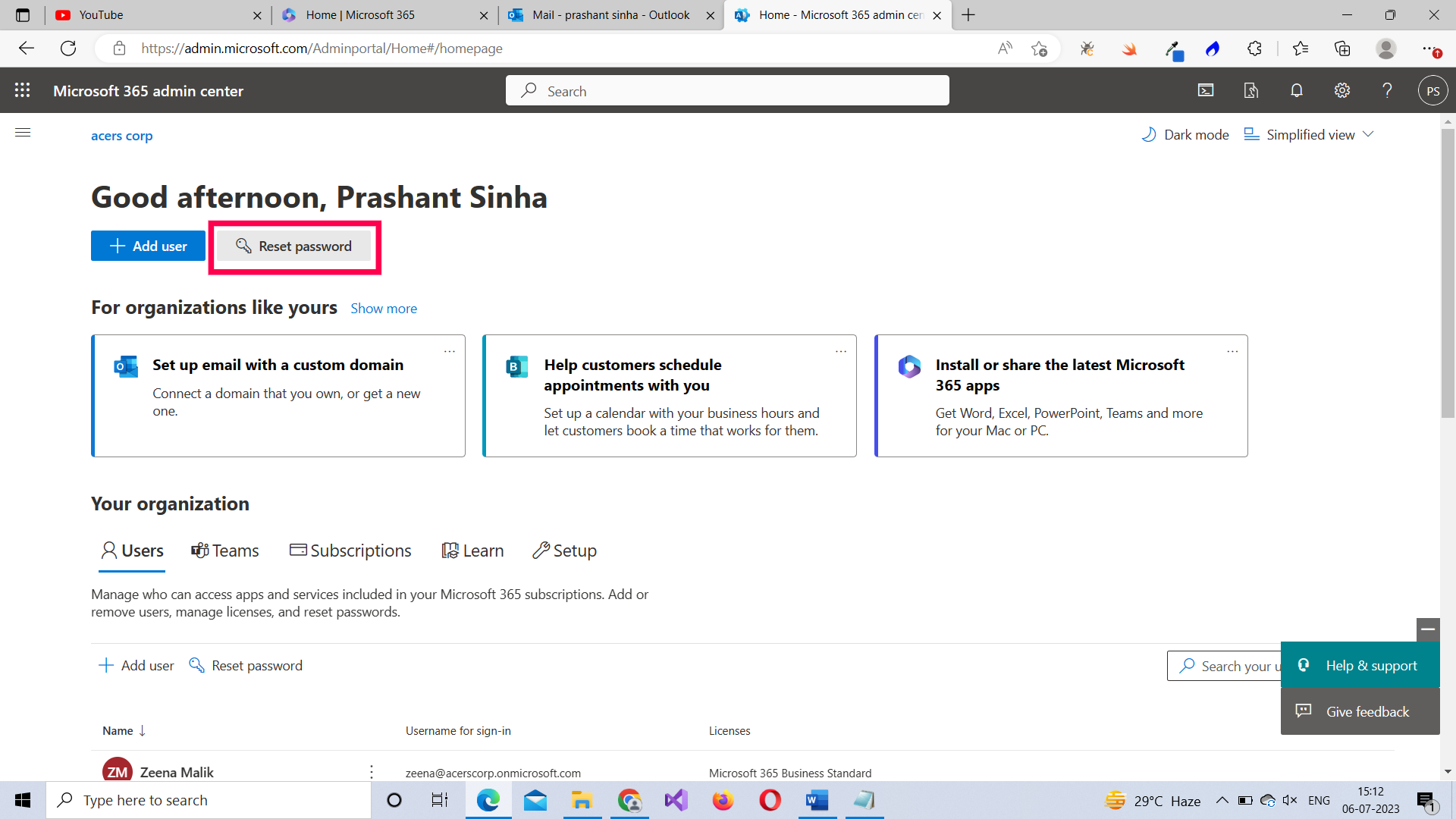1456x819 pixels.
Task: Switch to the Teams tab
Action: tap(225, 551)
